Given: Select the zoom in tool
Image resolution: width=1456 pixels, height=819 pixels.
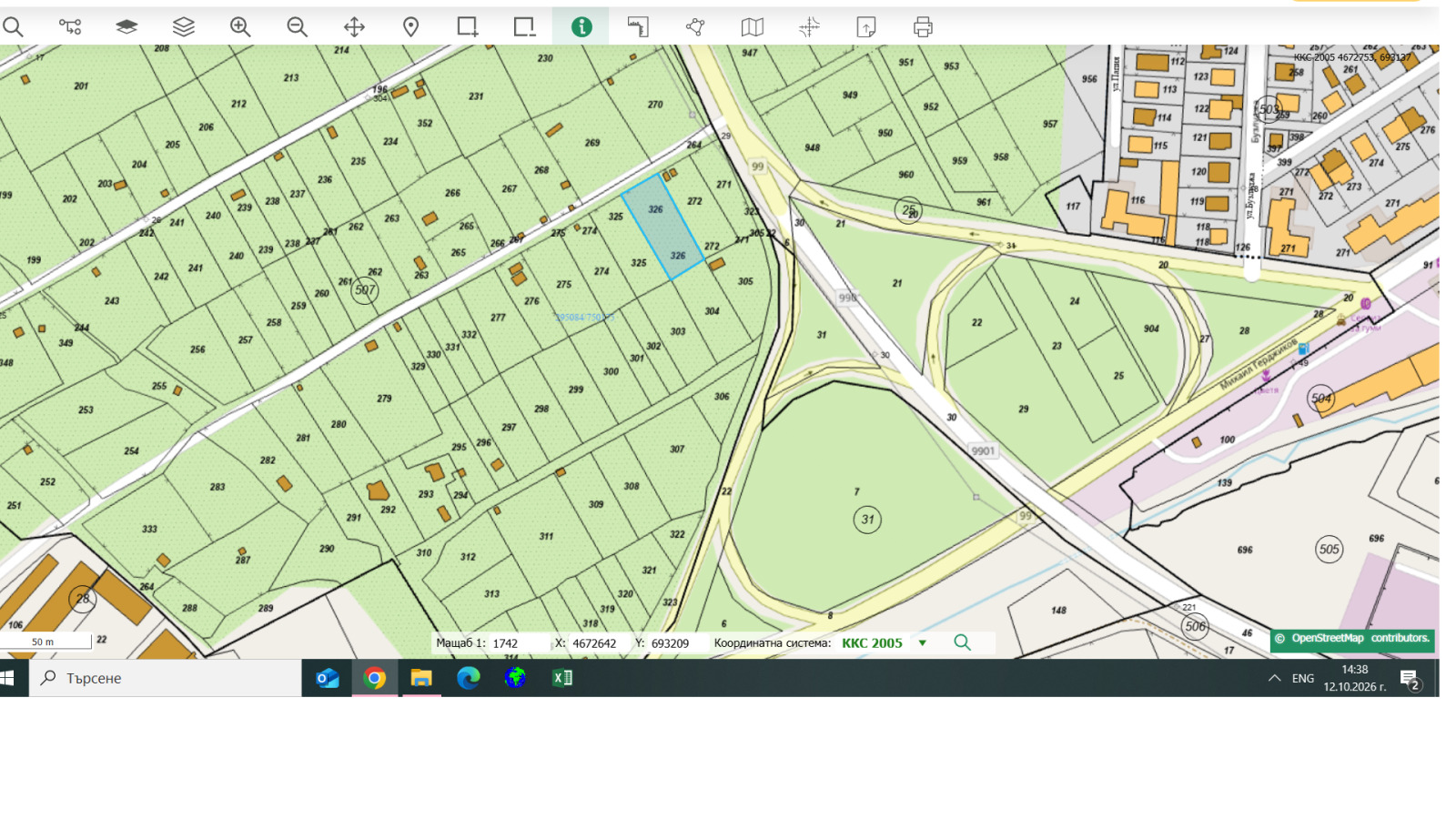Looking at the screenshot, I should (240, 27).
